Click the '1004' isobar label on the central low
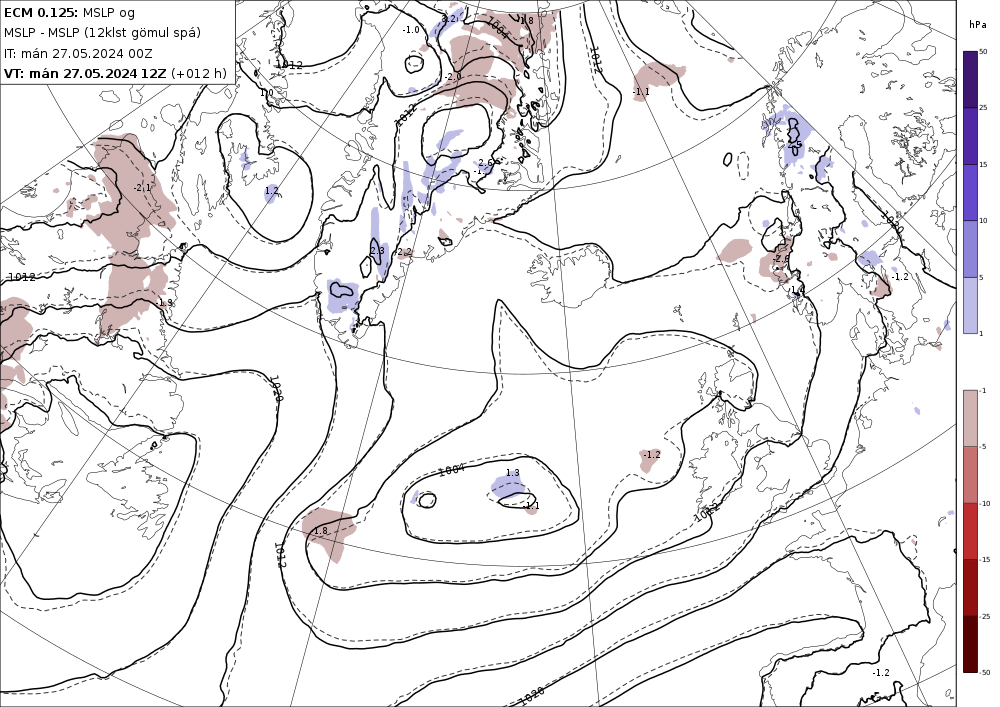The width and height of the screenshot is (1000, 707). pos(452,470)
